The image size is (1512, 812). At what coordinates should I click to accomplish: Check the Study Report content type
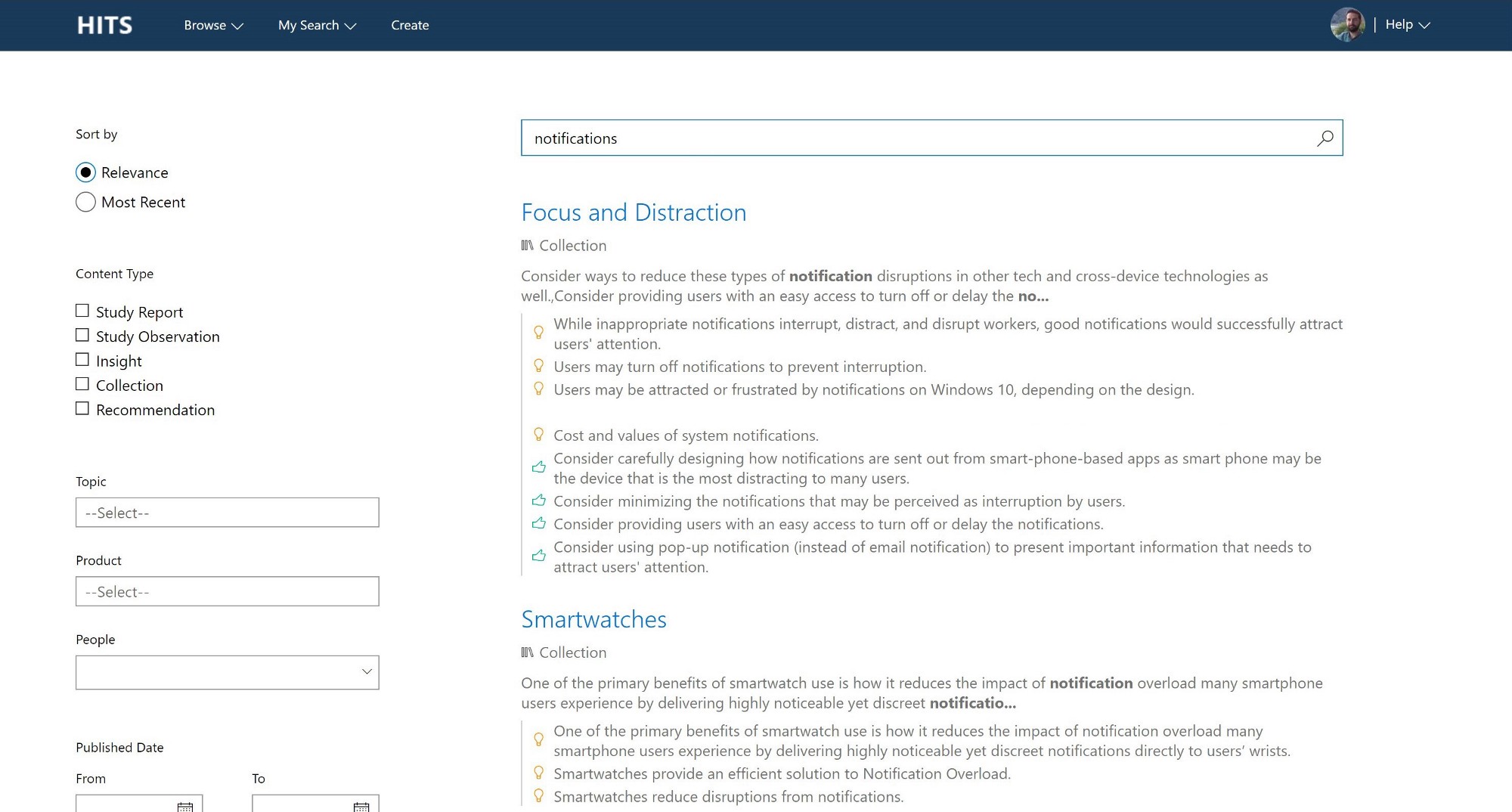pos(82,310)
